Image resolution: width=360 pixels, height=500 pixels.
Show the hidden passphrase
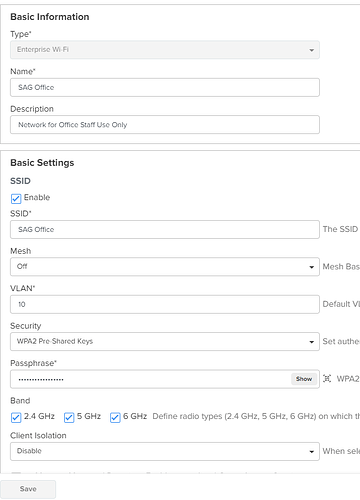point(304,379)
